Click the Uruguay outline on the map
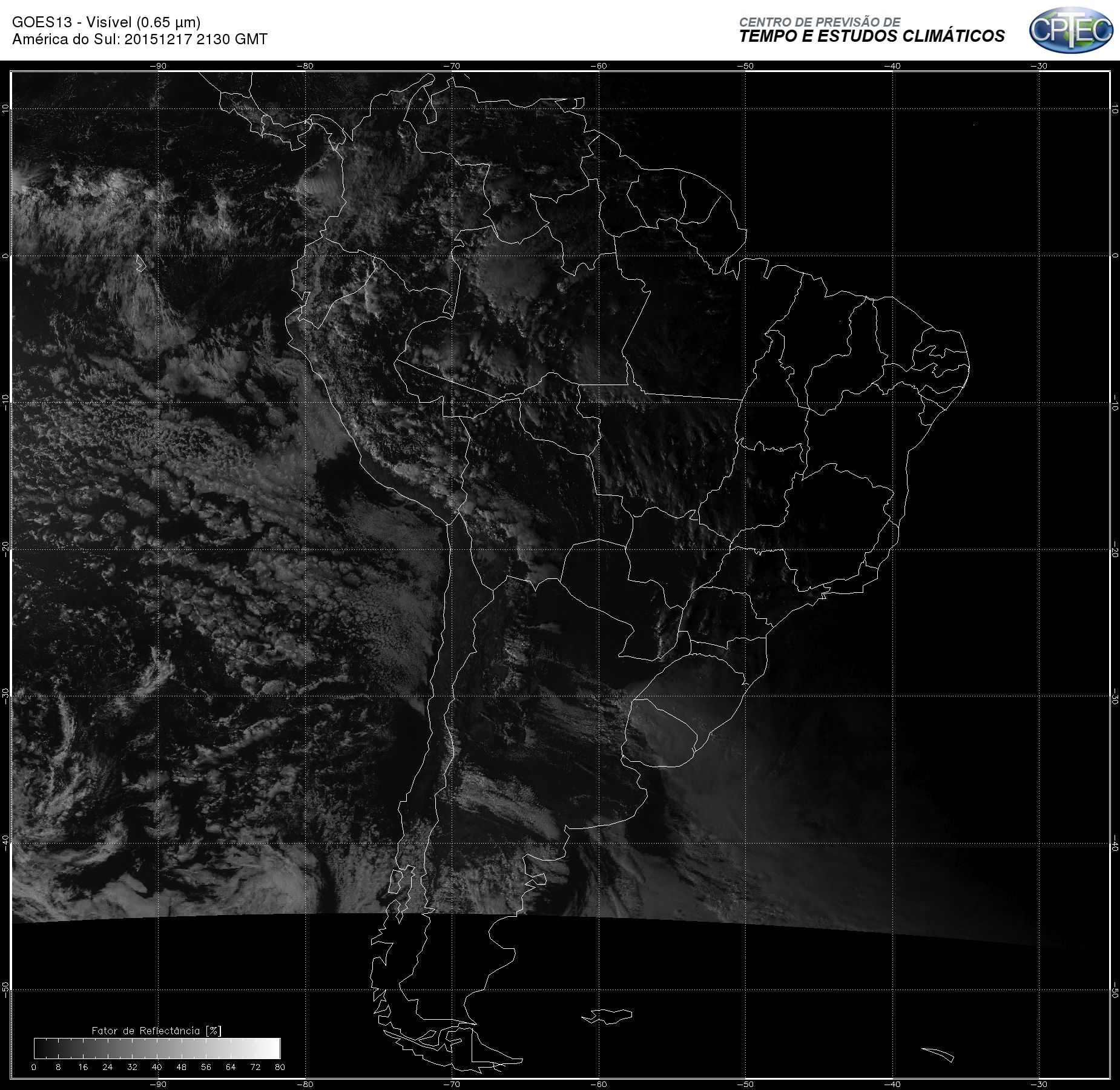 (x=661, y=733)
